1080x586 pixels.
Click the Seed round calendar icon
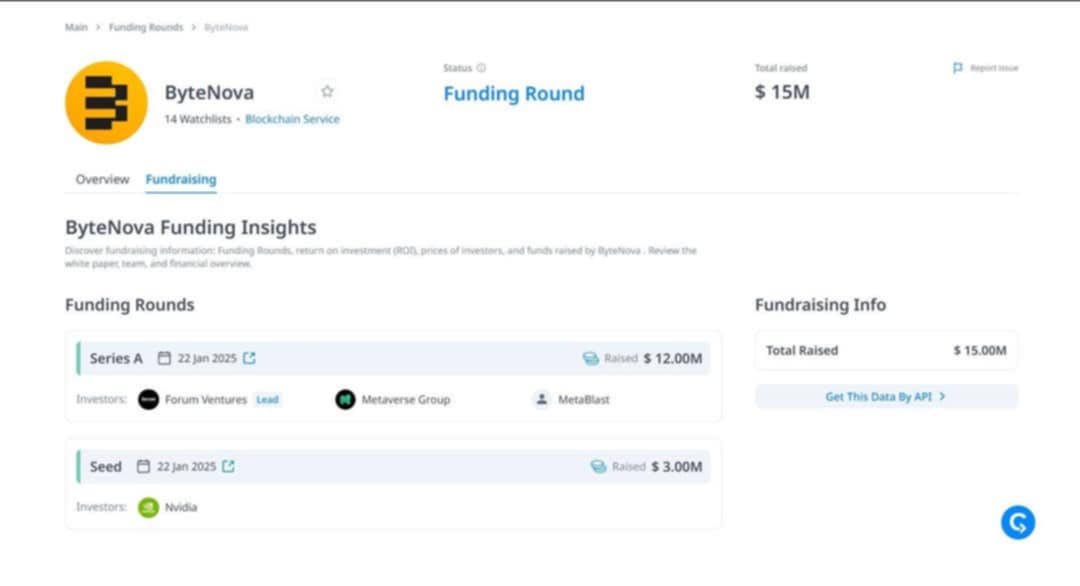pos(143,466)
